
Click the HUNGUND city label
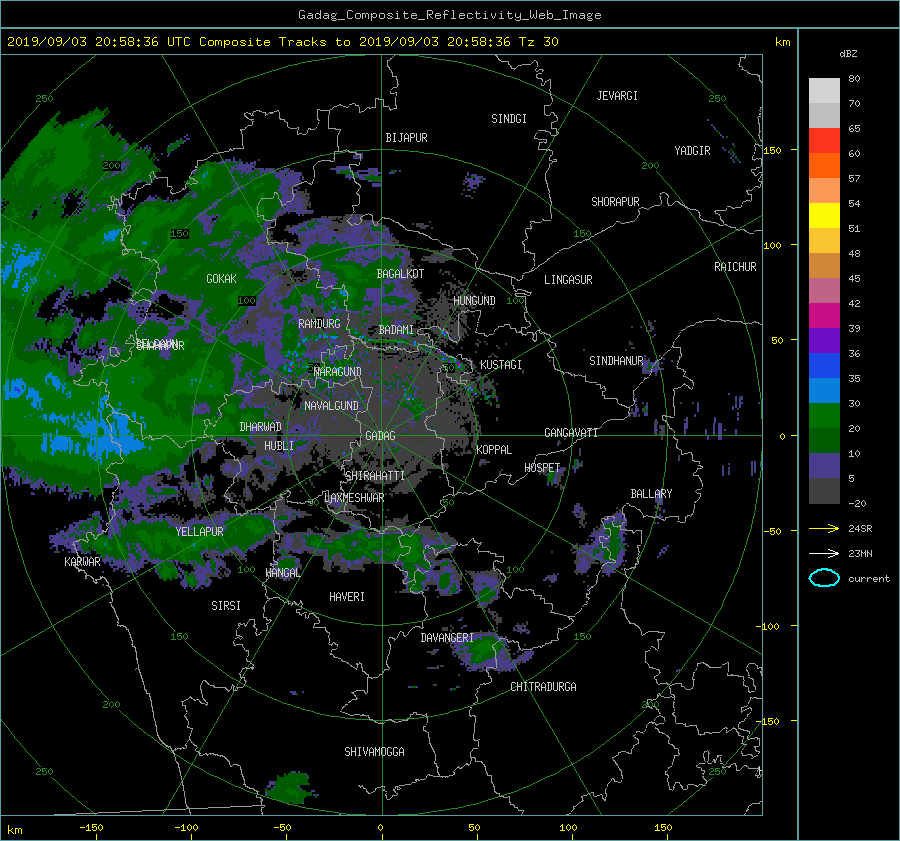(x=474, y=301)
